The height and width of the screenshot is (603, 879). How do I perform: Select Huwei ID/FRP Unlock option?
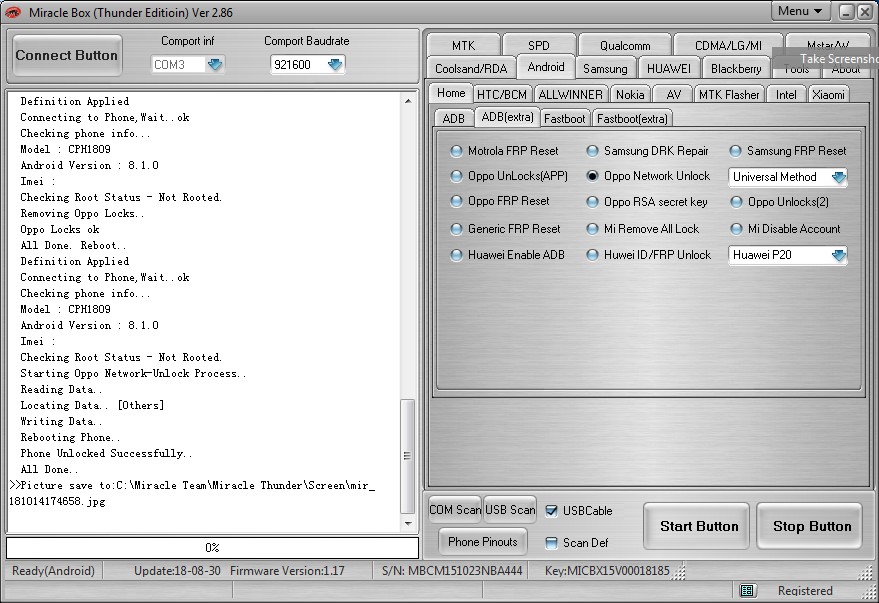(x=592, y=255)
